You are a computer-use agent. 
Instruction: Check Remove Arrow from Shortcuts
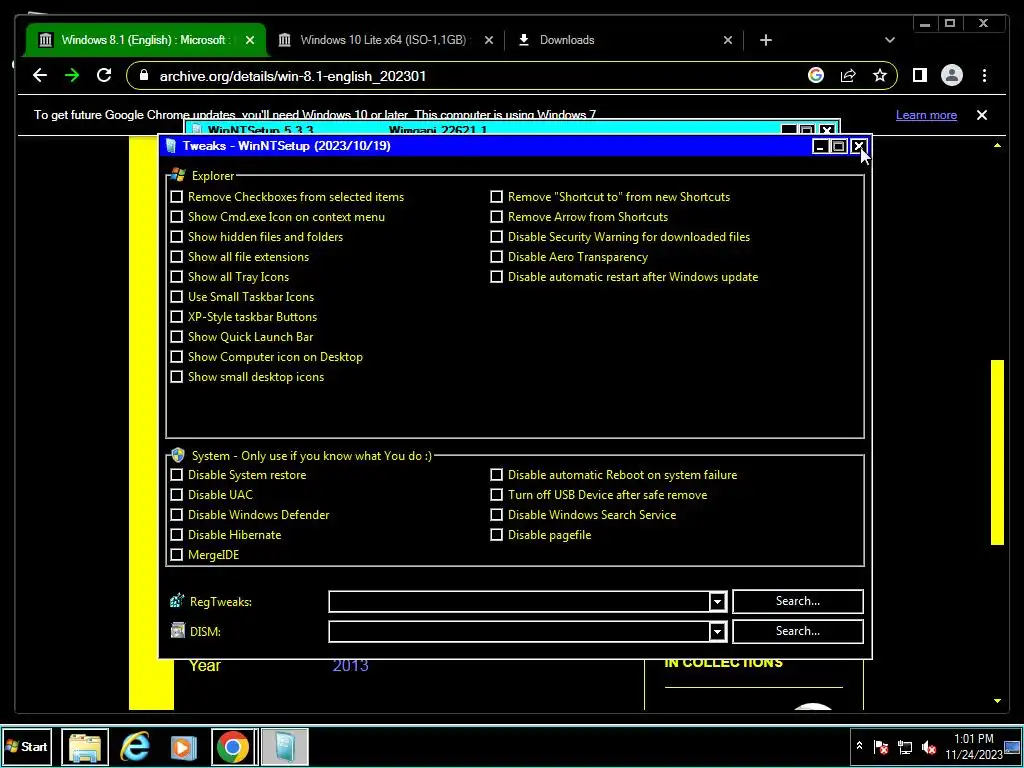coord(496,217)
